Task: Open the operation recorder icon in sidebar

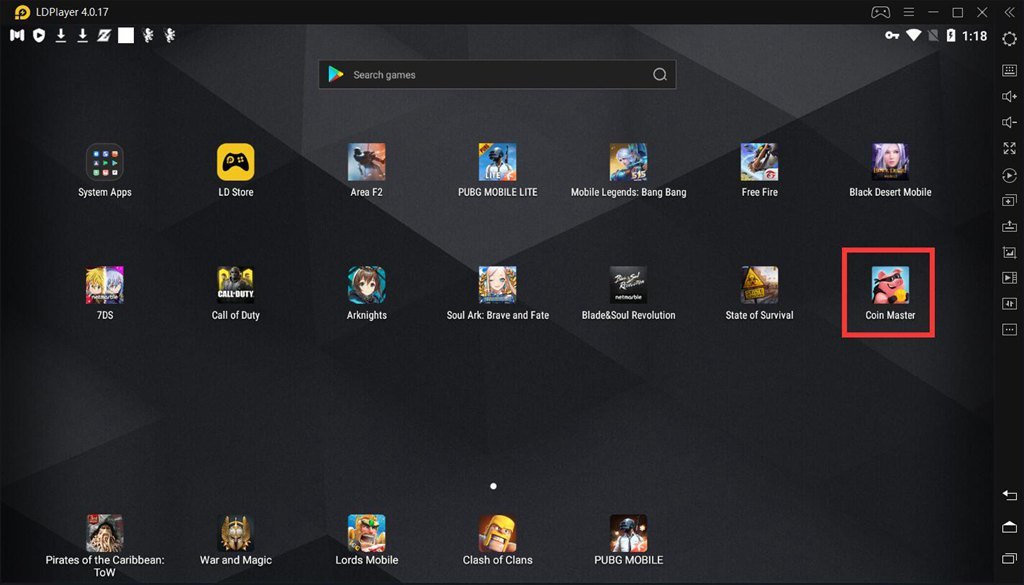Action: pos(1009,175)
